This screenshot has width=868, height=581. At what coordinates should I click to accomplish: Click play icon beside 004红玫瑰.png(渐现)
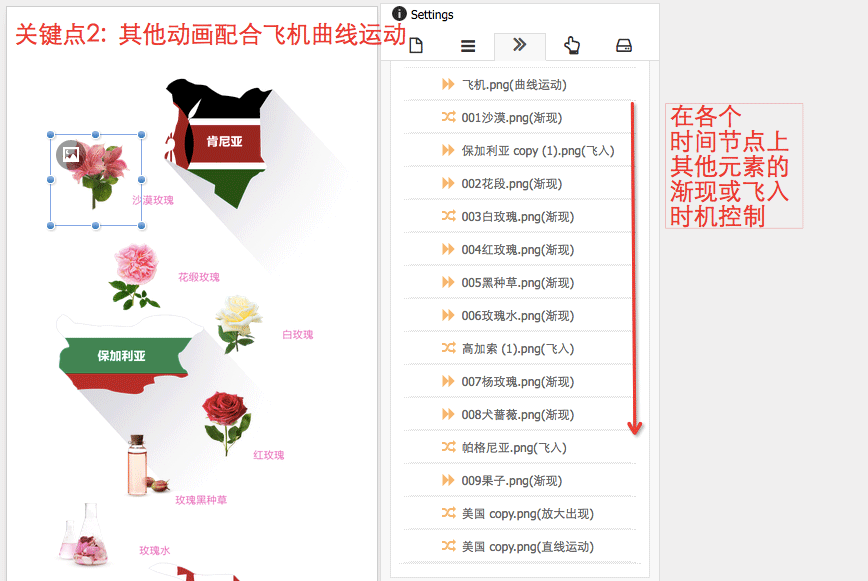448,249
